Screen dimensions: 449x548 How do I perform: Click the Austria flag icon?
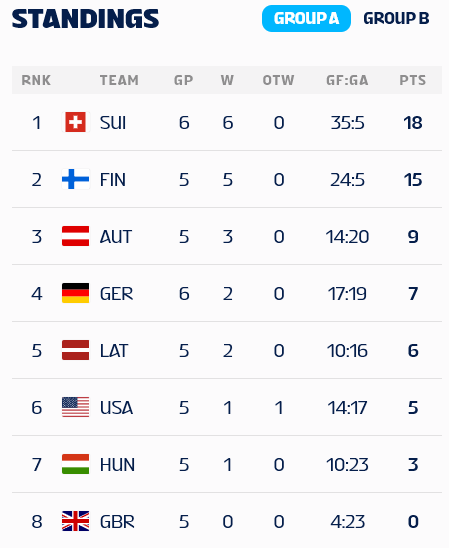pos(75,236)
